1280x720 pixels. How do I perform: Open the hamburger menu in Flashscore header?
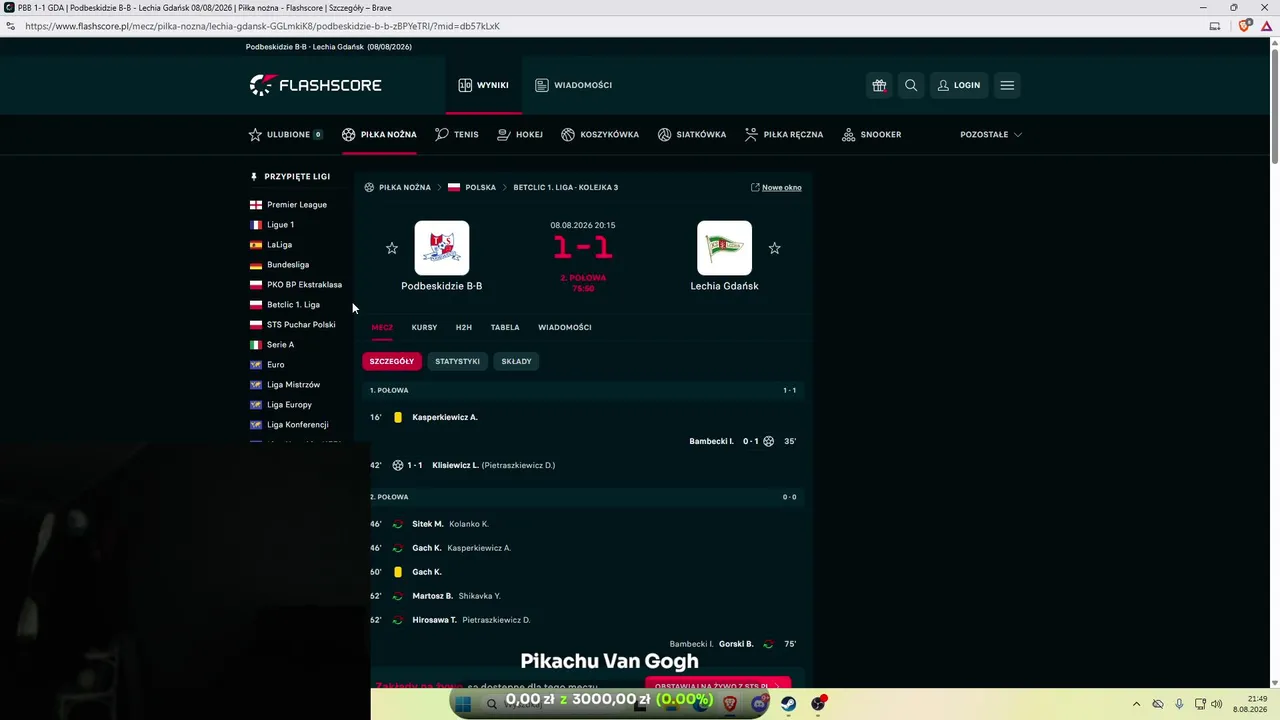click(1007, 85)
